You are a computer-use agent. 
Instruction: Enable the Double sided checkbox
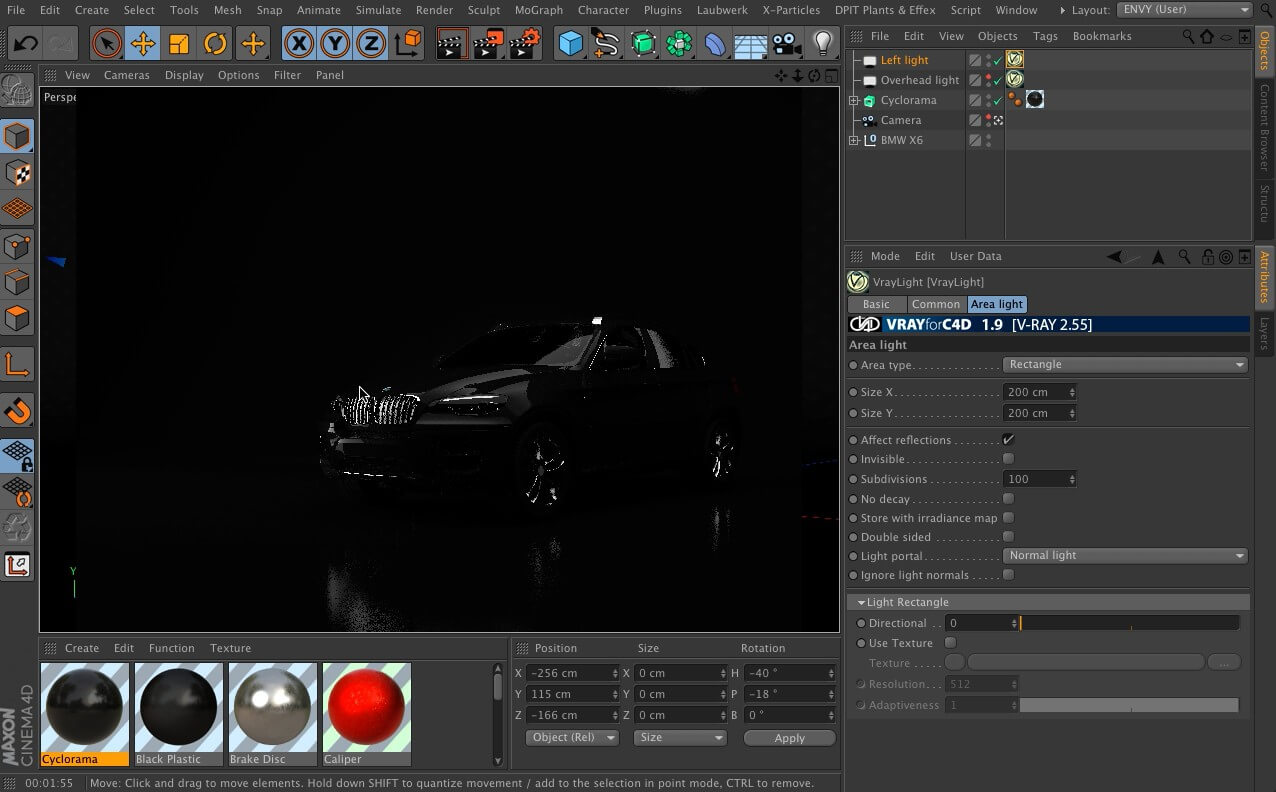[x=1008, y=537]
